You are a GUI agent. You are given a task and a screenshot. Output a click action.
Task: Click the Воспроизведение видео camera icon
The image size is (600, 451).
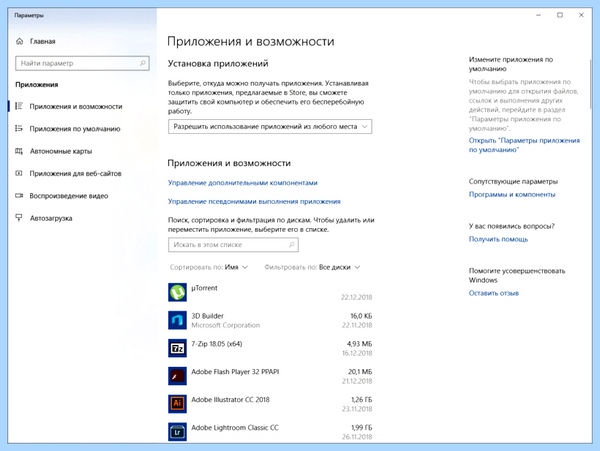[19, 196]
